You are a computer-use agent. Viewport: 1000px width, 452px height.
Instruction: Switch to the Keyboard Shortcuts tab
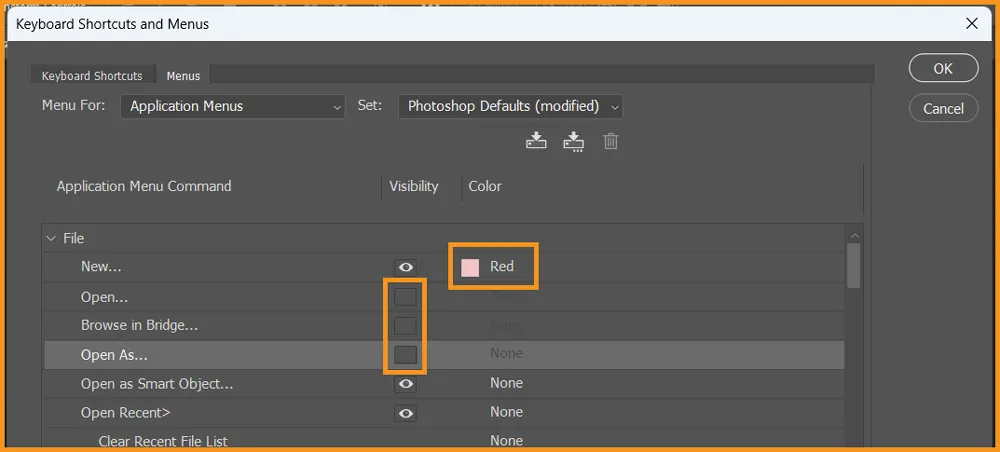pyautogui.click(x=92, y=76)
